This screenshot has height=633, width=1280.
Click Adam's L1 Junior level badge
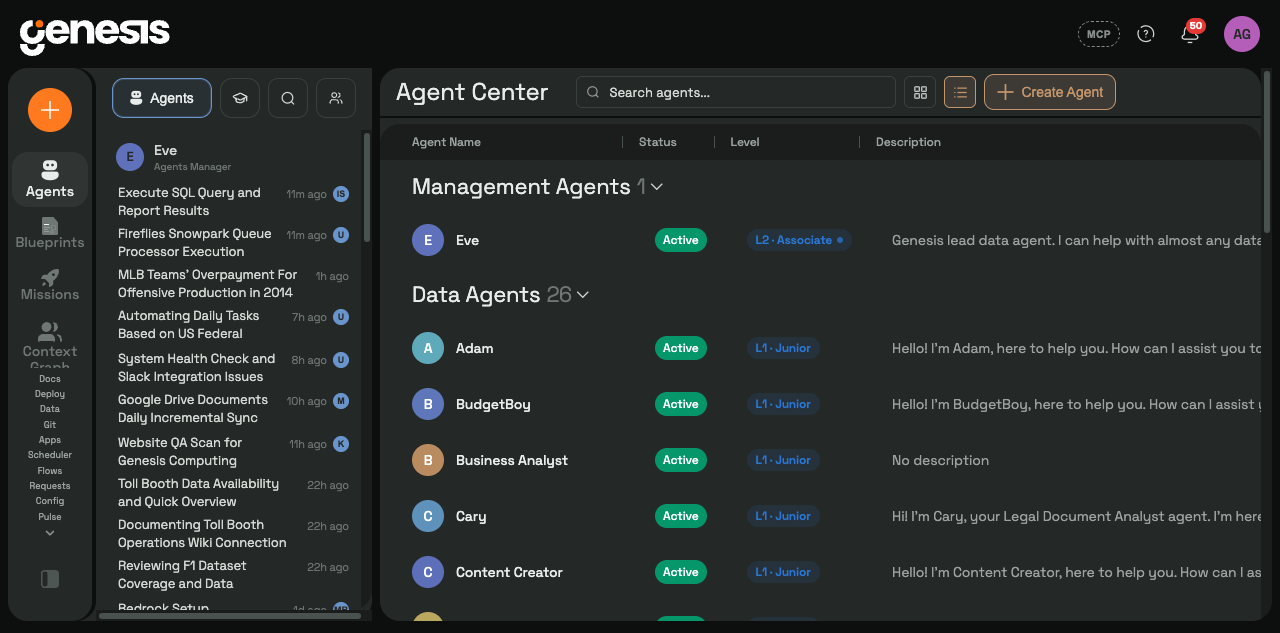coord(783,348)
